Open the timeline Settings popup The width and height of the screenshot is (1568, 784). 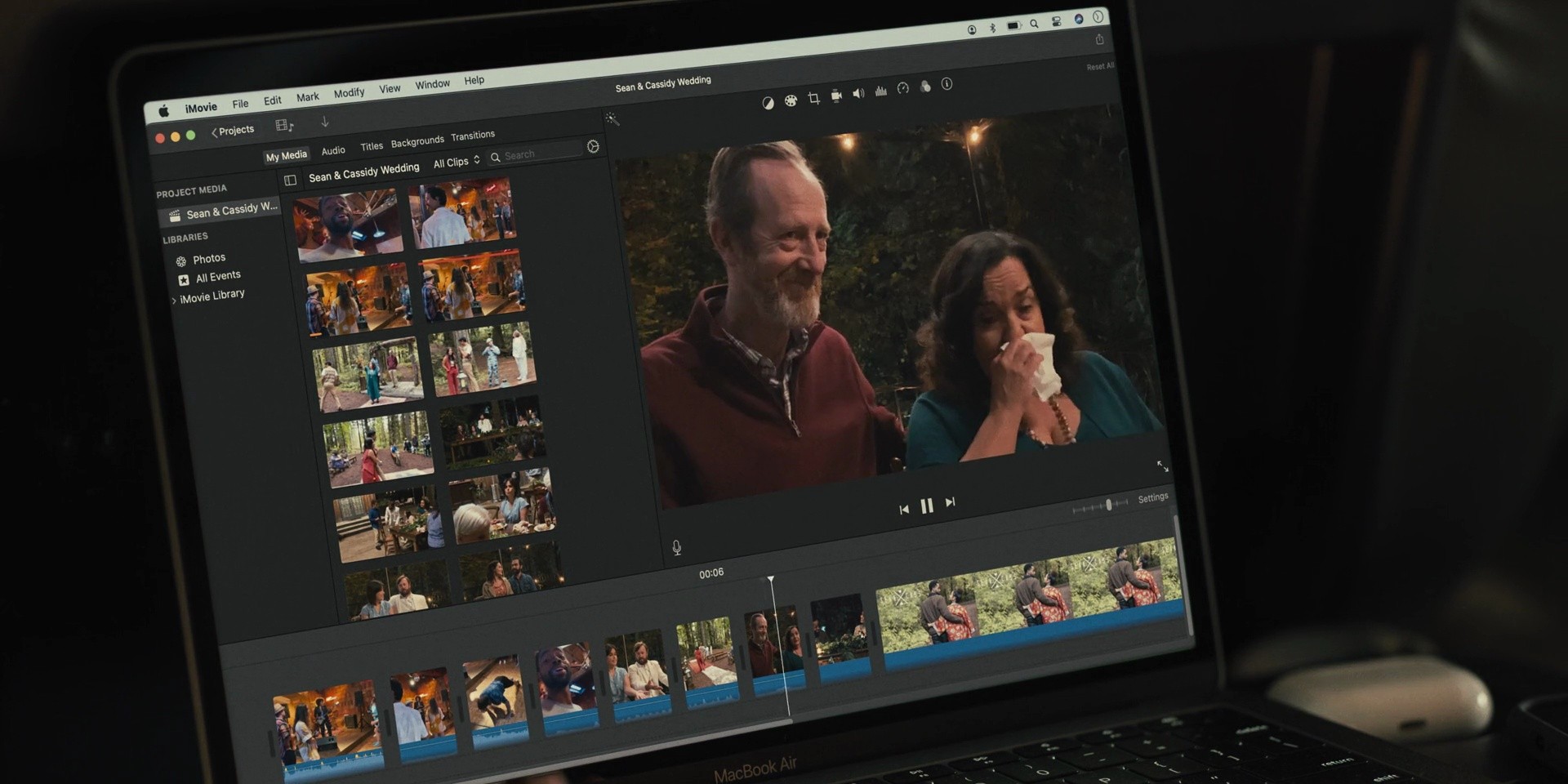(x=1153, y=497)
